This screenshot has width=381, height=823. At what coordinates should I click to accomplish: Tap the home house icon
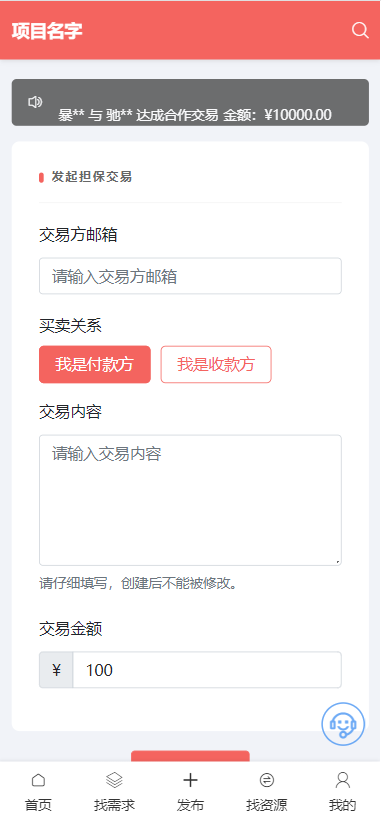38,780
